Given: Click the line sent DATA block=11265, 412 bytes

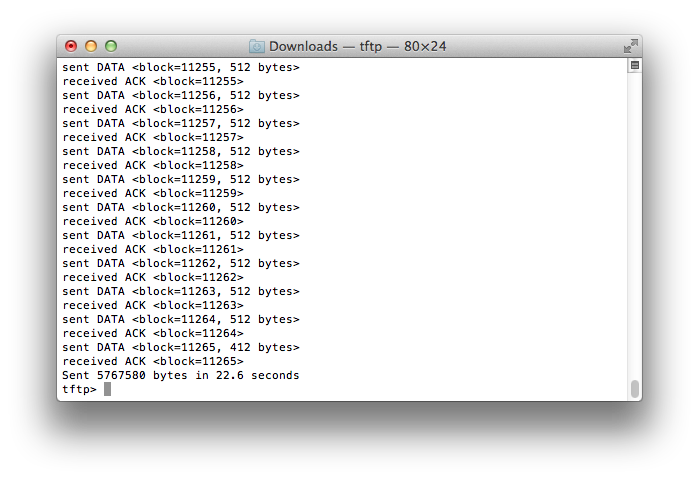Looking at the screenshot, I should point(181,347).
